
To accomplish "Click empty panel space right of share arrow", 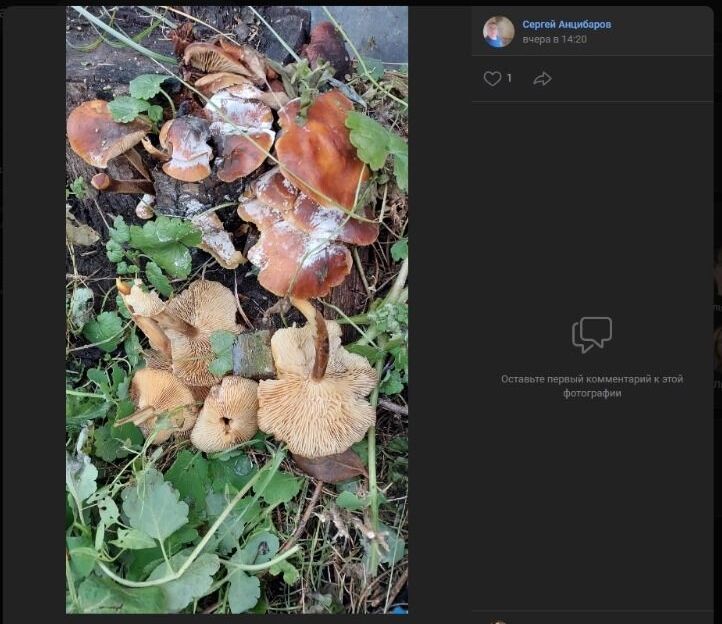I will pos(640,78).
